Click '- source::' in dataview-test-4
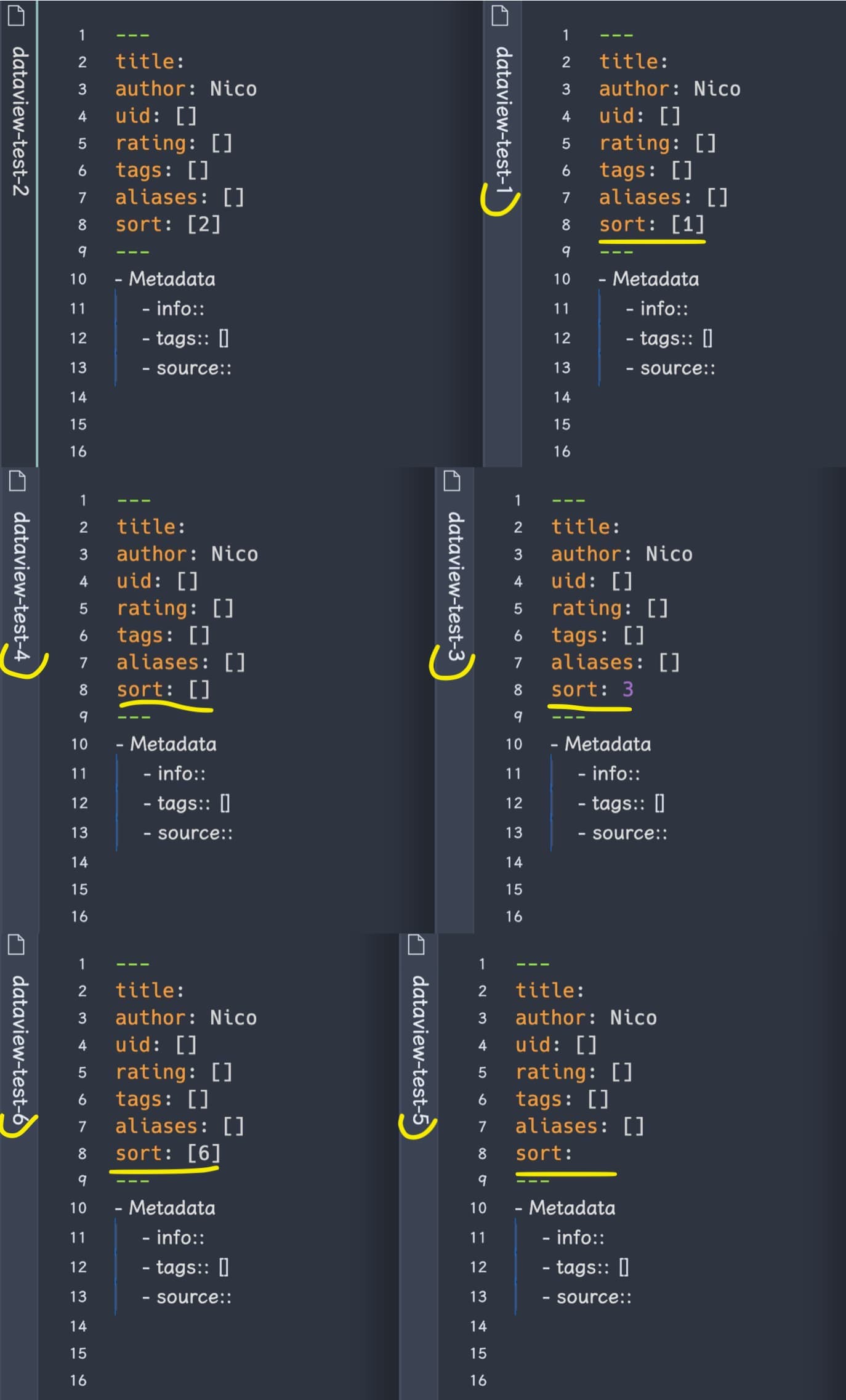846x1400 pixels. (x=188, y=833)
